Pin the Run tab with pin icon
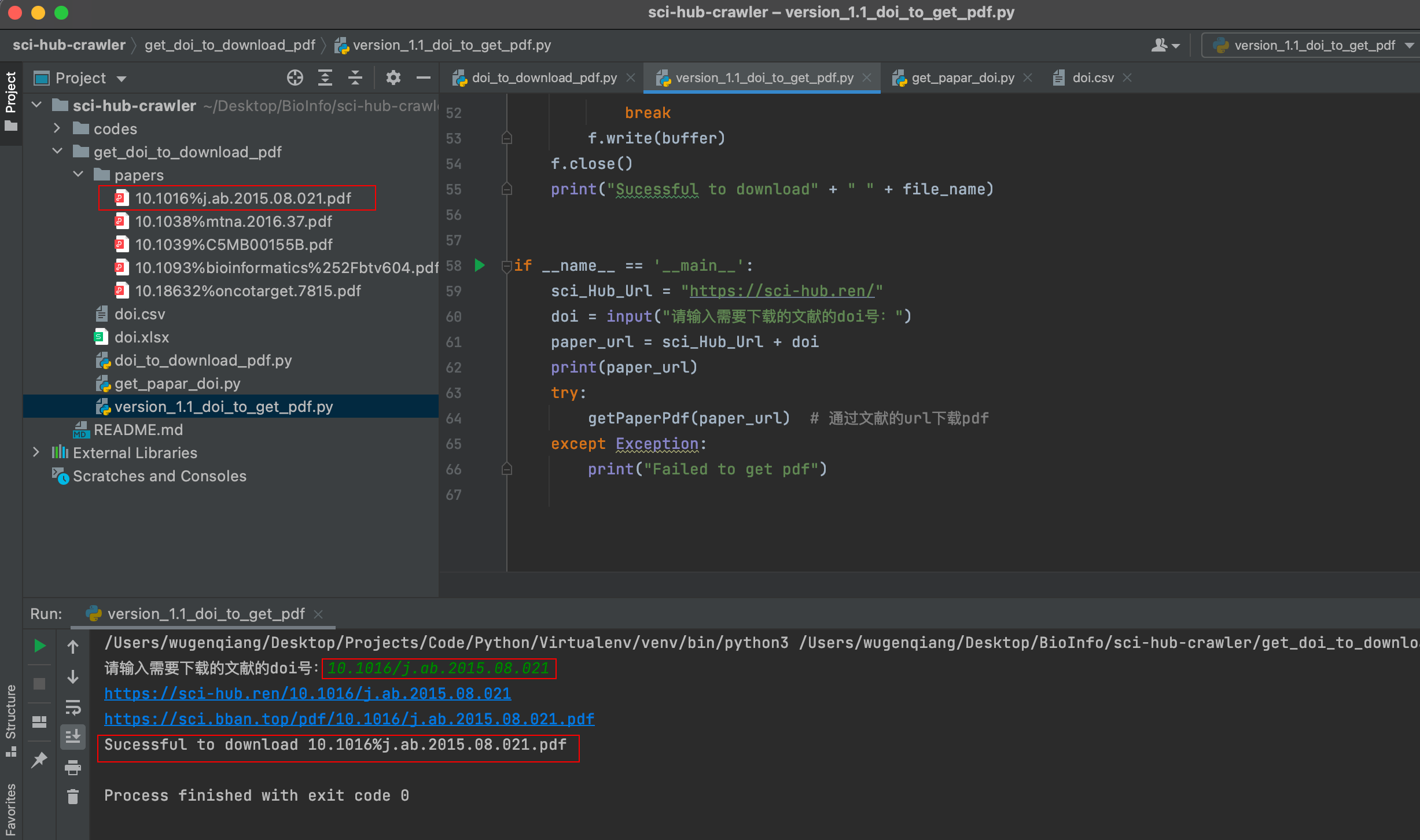 [39, 759]
